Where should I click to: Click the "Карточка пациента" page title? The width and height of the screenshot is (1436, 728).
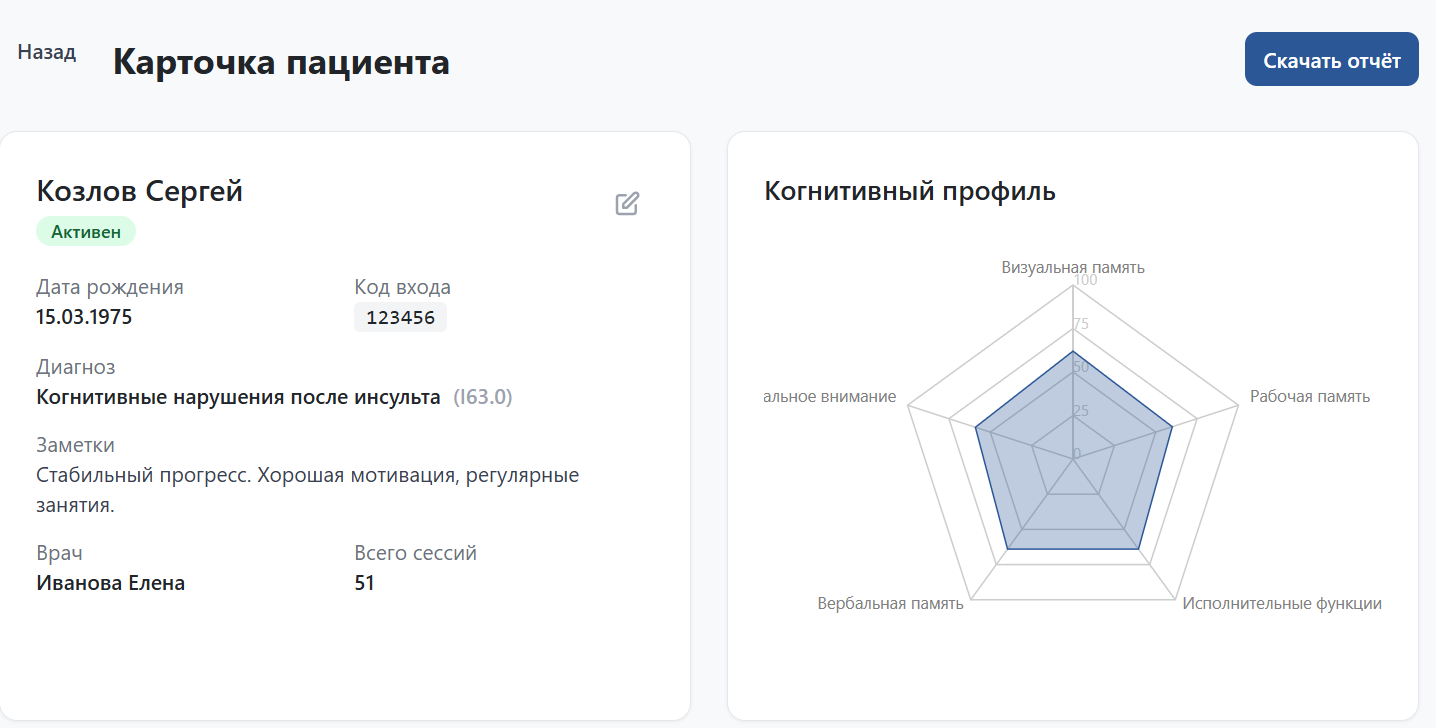[282, 62]
